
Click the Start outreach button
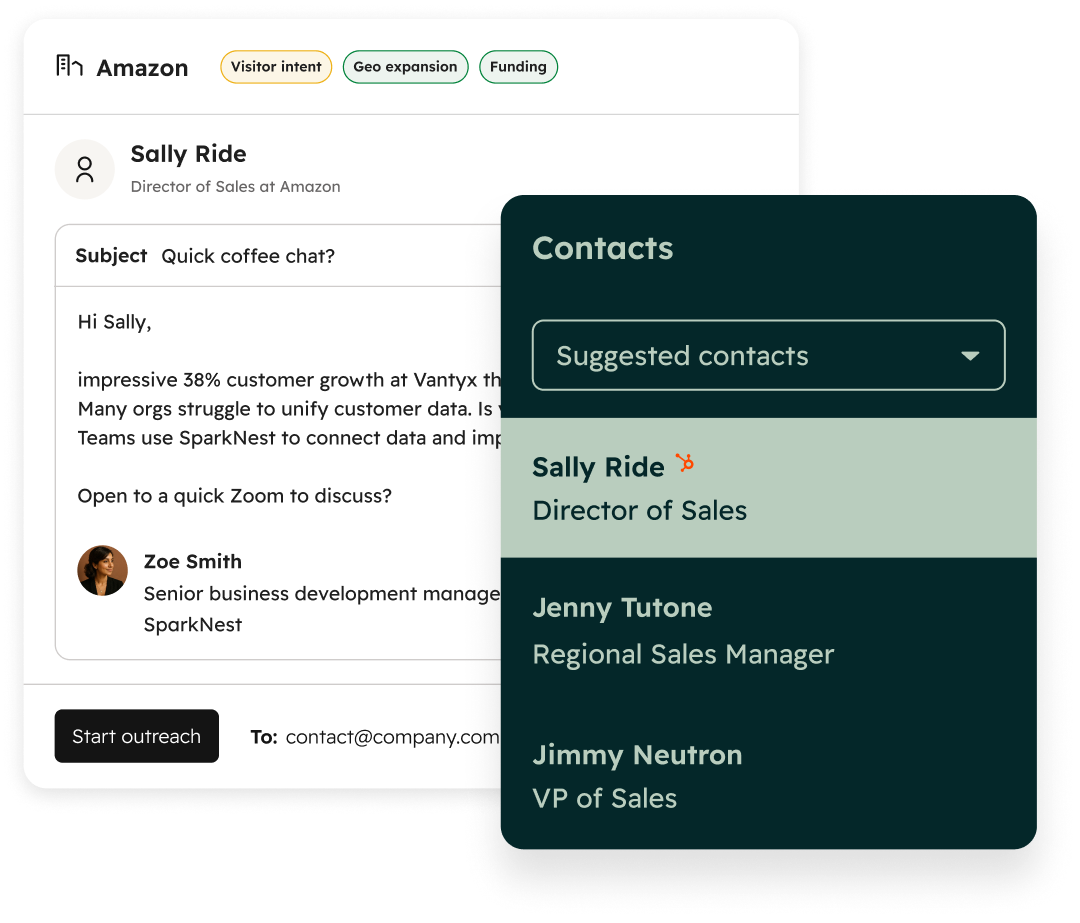137,736
